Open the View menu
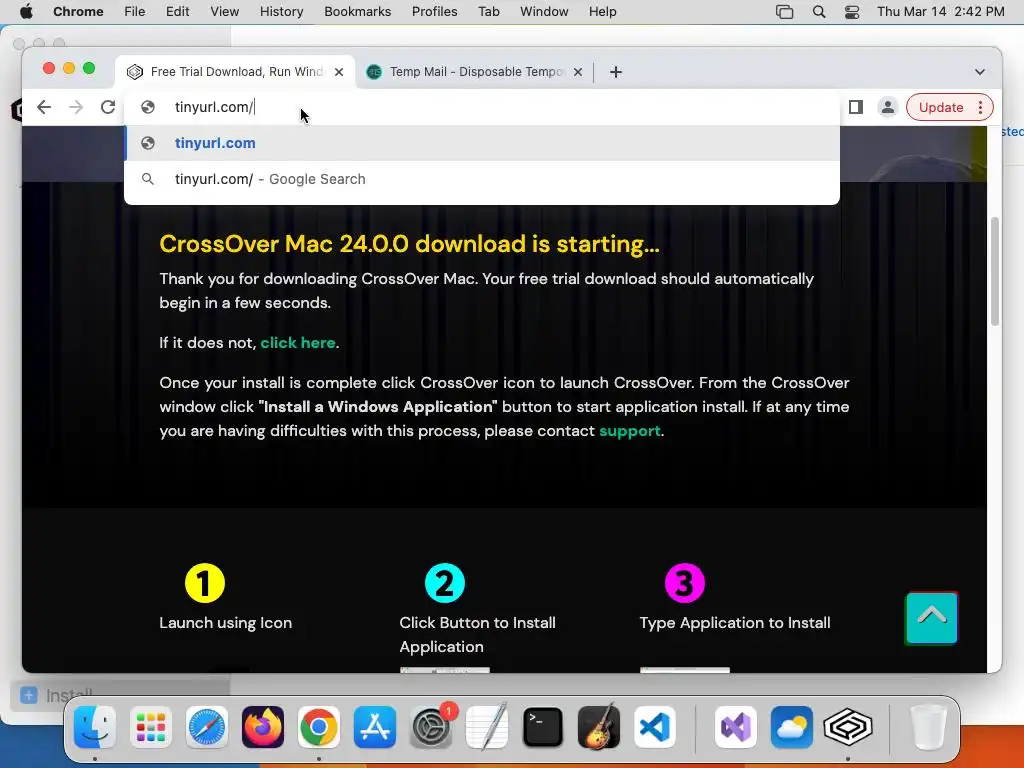The height and width of the screenshot is (768, 1024). [225, 12]
